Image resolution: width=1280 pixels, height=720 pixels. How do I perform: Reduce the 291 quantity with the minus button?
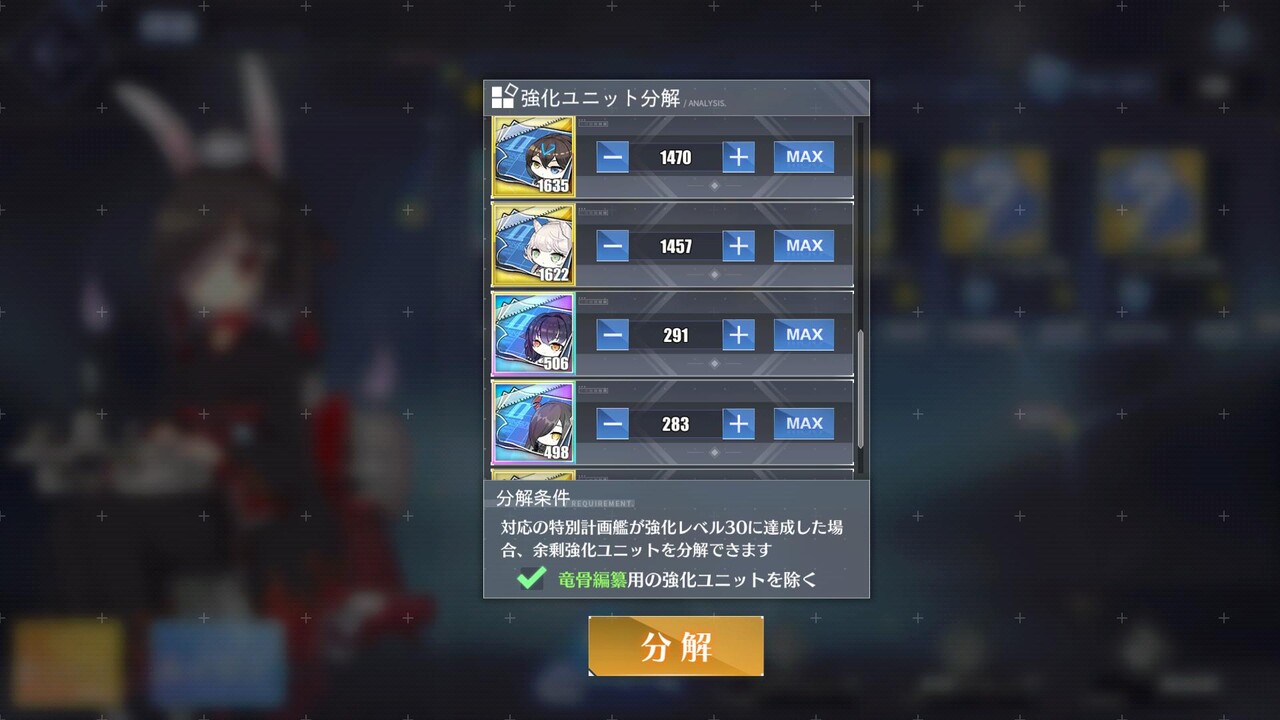pos(613,335)
